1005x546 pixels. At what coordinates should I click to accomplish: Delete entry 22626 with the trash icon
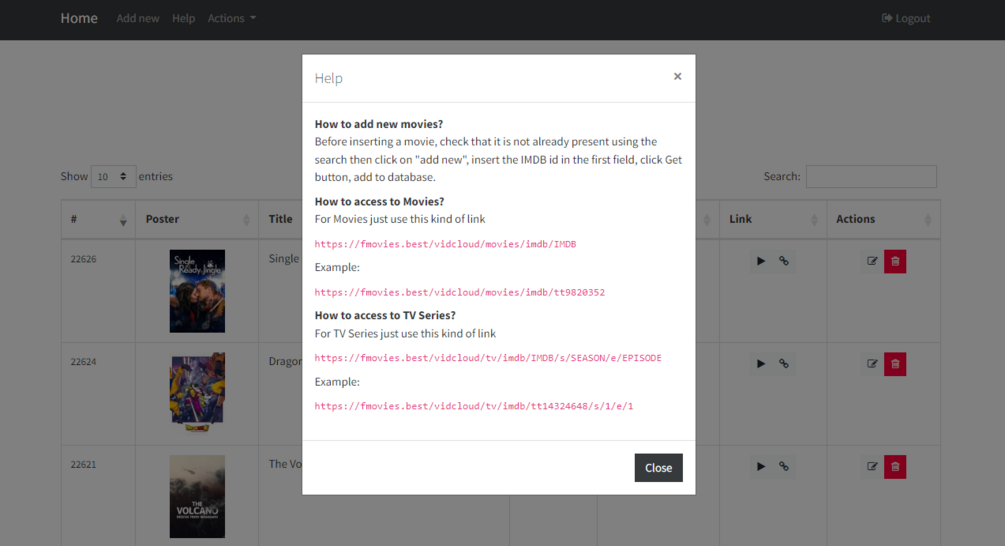coord(895,261)
